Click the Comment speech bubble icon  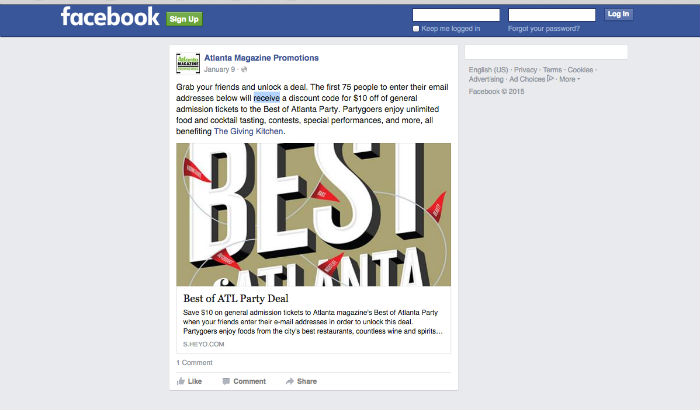click(226, 381)
